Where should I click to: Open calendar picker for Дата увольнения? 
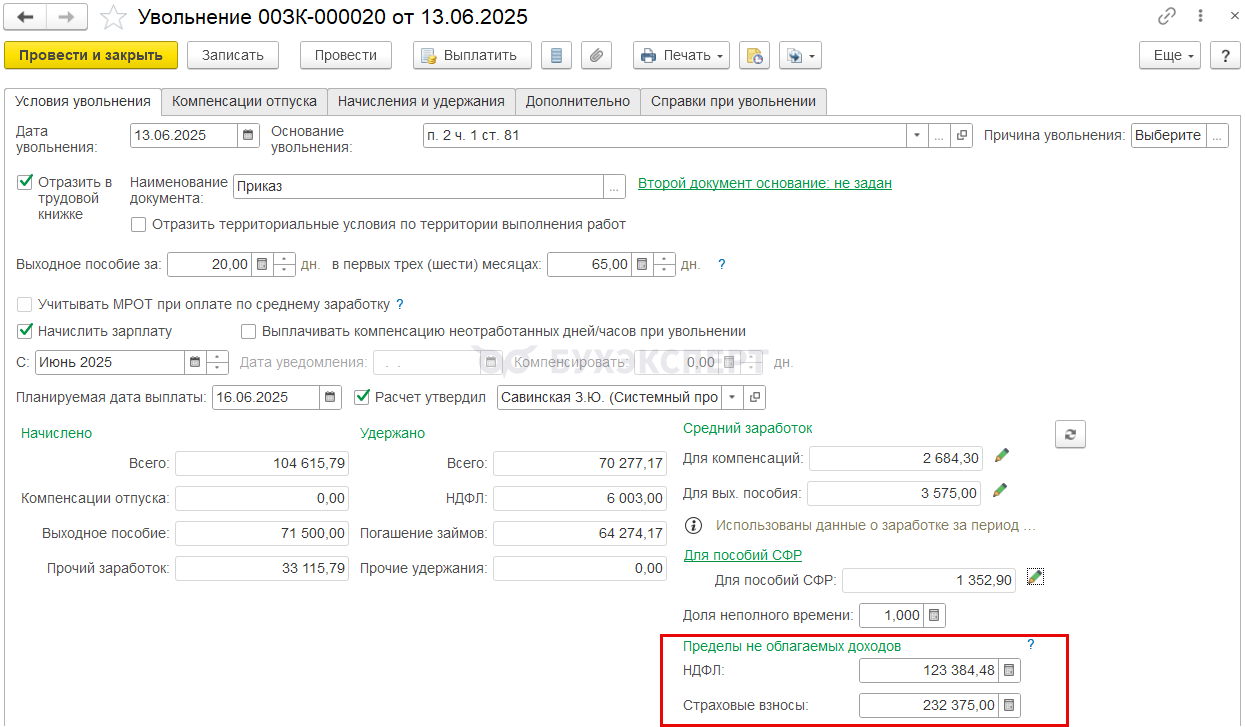pos(248,135)
